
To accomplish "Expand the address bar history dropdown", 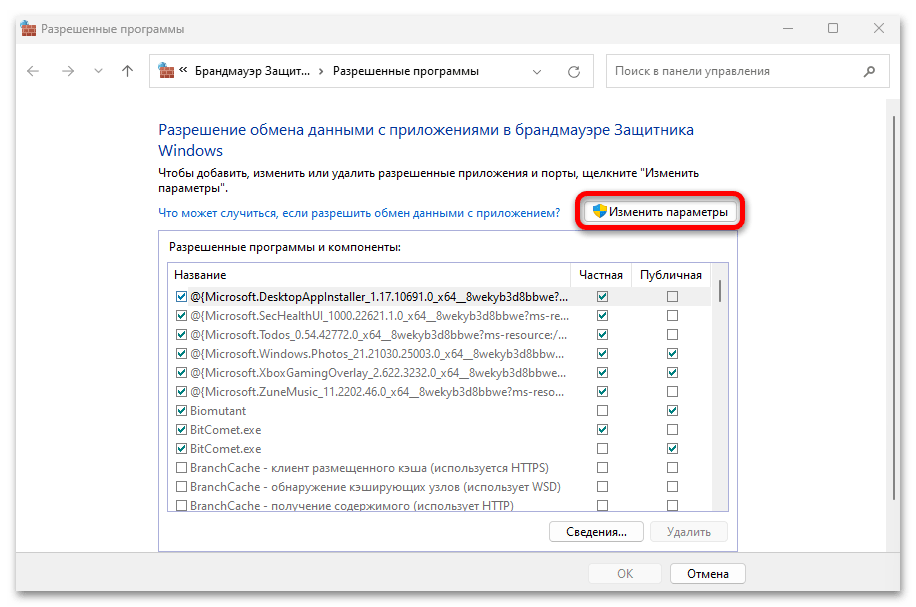I will (x=536, y=72).
